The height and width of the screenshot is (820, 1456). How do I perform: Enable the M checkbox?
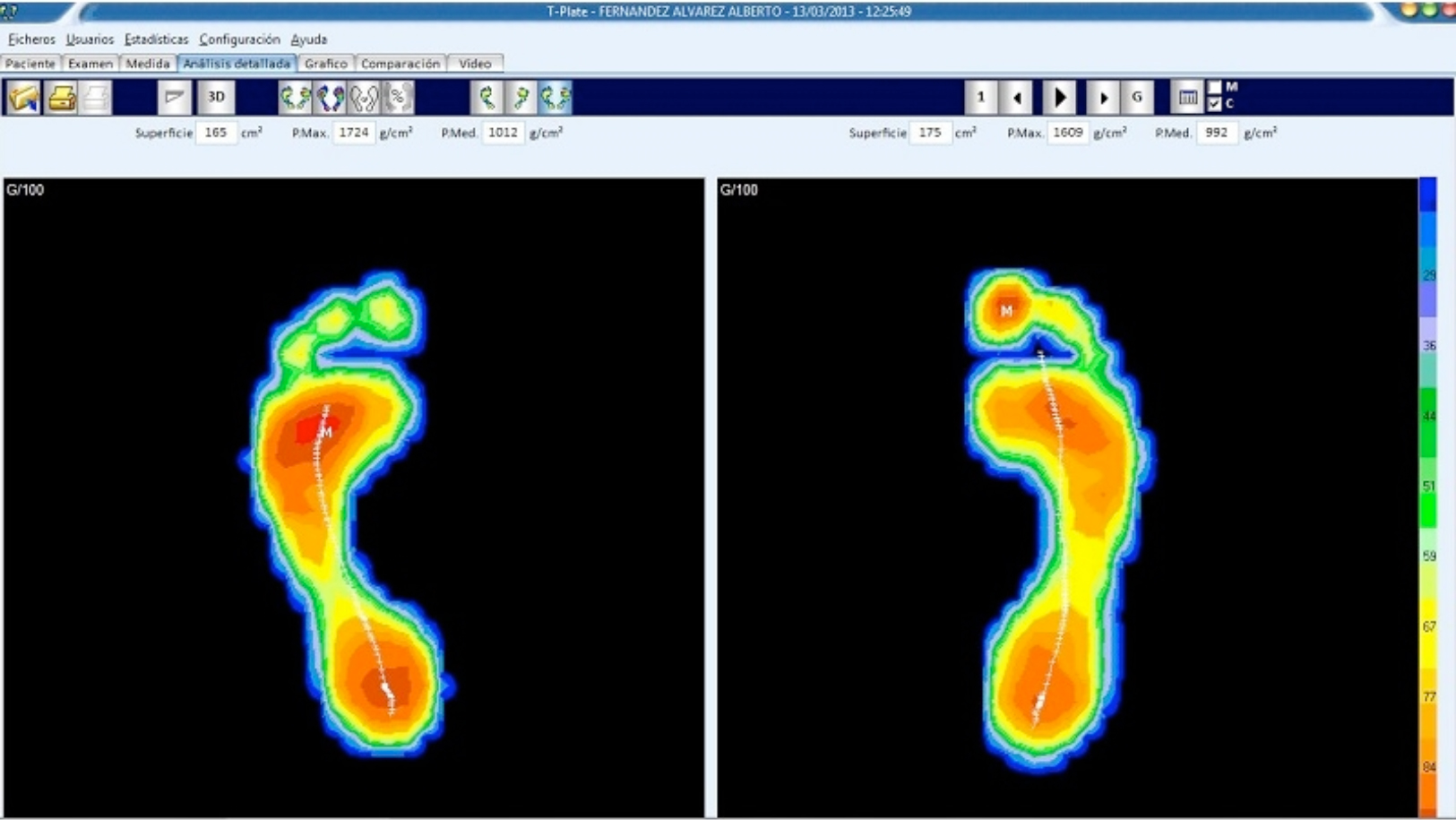coord(1214,87)
